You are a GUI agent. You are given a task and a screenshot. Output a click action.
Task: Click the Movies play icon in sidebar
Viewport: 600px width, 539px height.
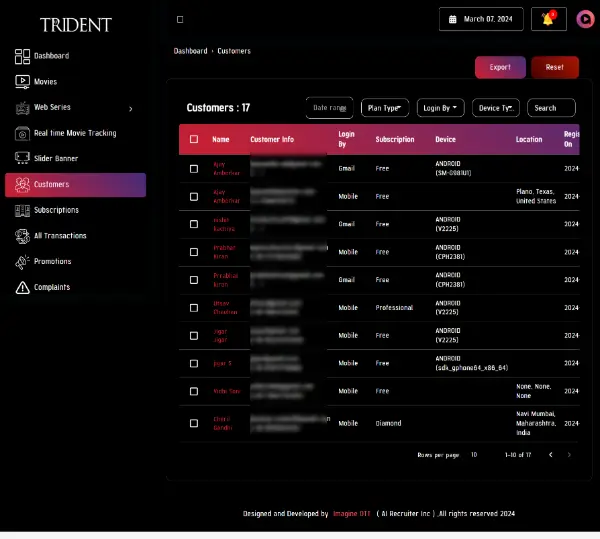(22, 82)
